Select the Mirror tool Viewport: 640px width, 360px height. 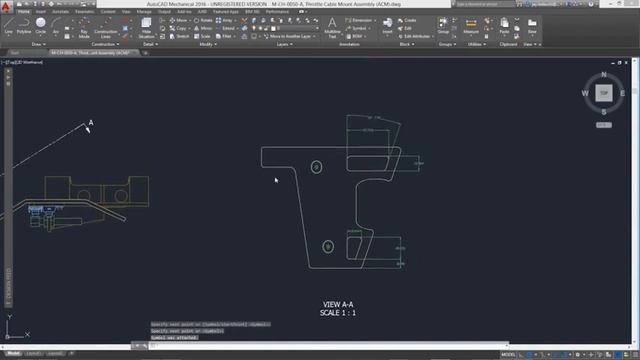[203, 28]
